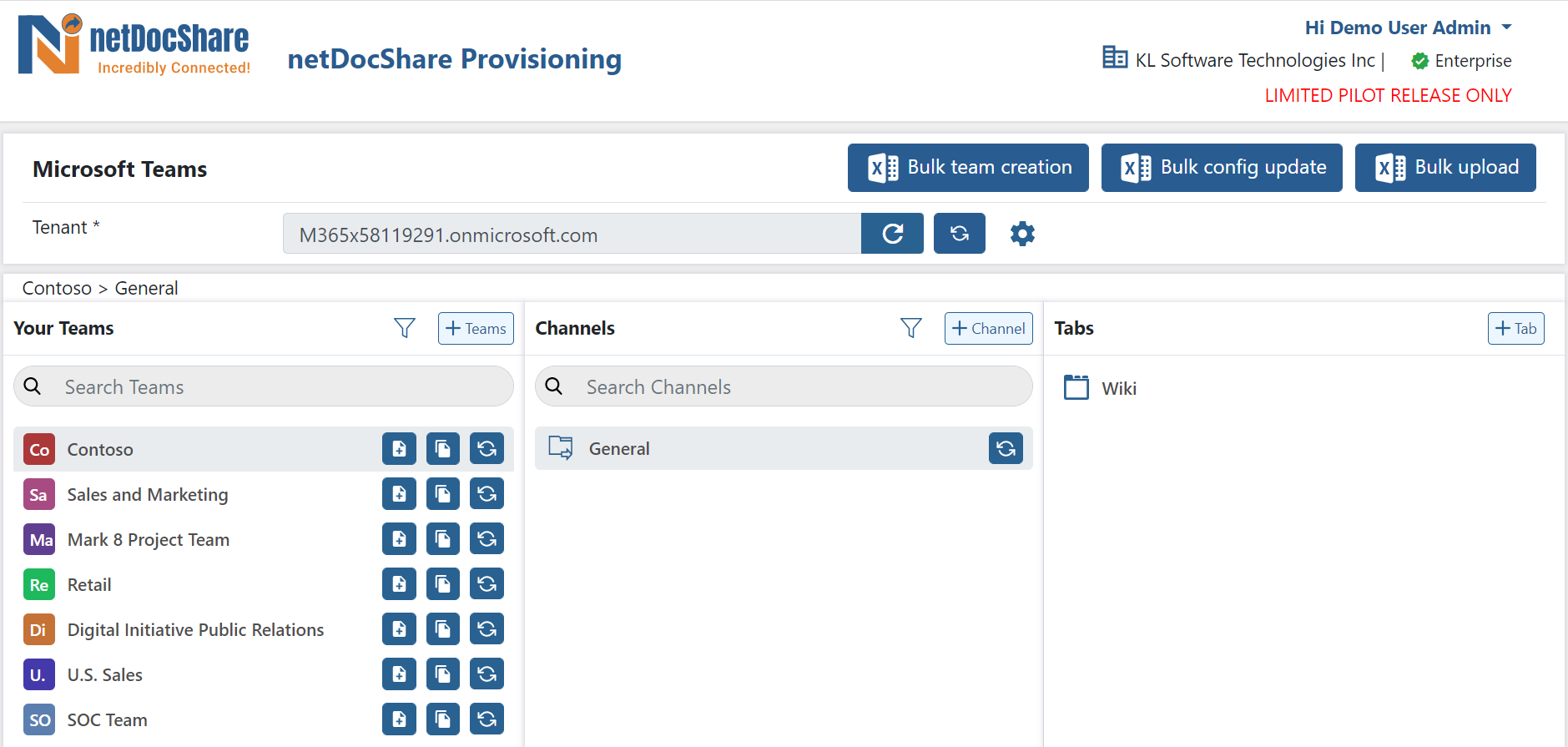Click the copy icon for SOC Team
The image size is (1568, 747).
click(443, 719)
